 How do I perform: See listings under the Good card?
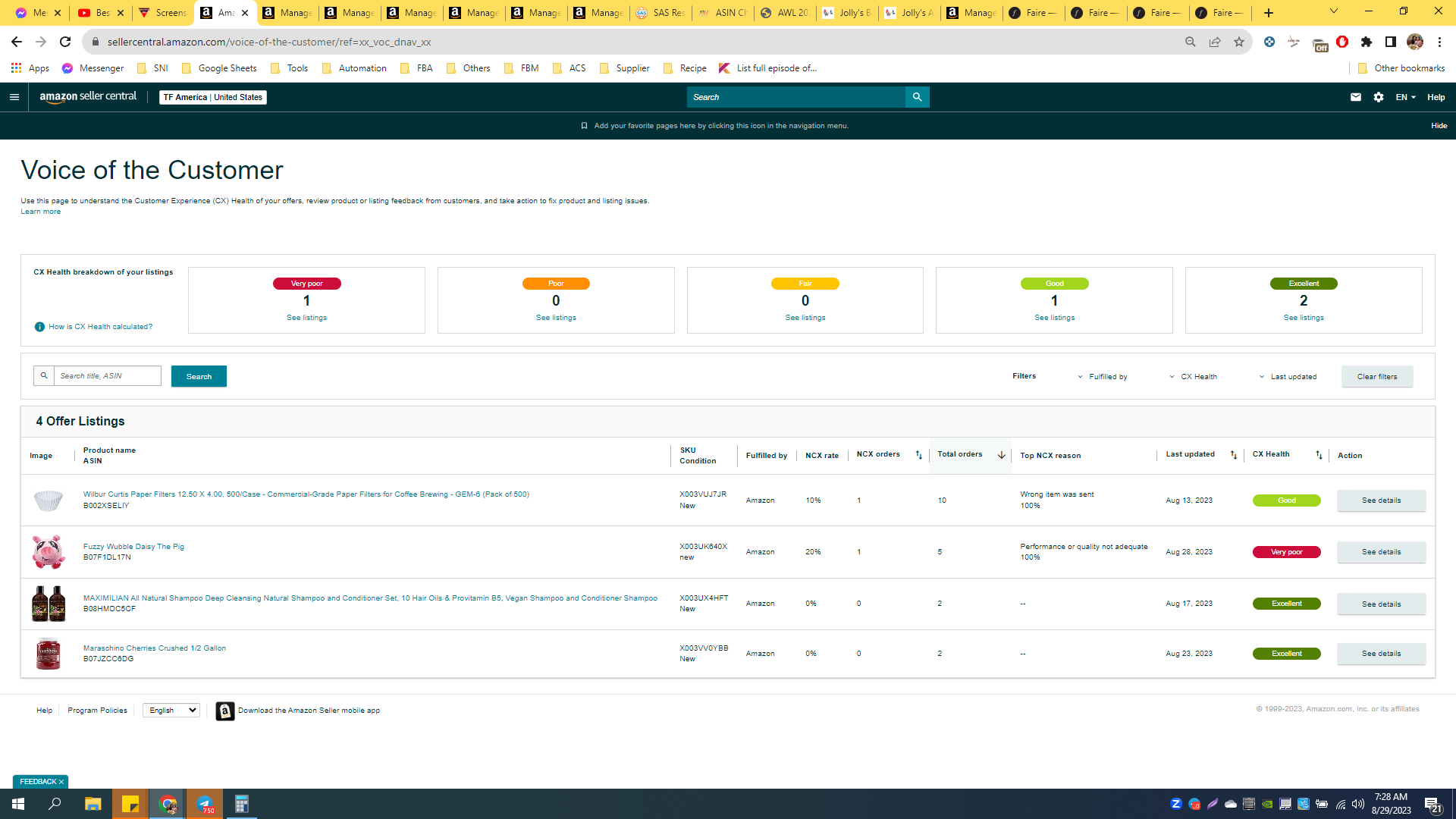pyautogui.click(x=1054, y=318)
